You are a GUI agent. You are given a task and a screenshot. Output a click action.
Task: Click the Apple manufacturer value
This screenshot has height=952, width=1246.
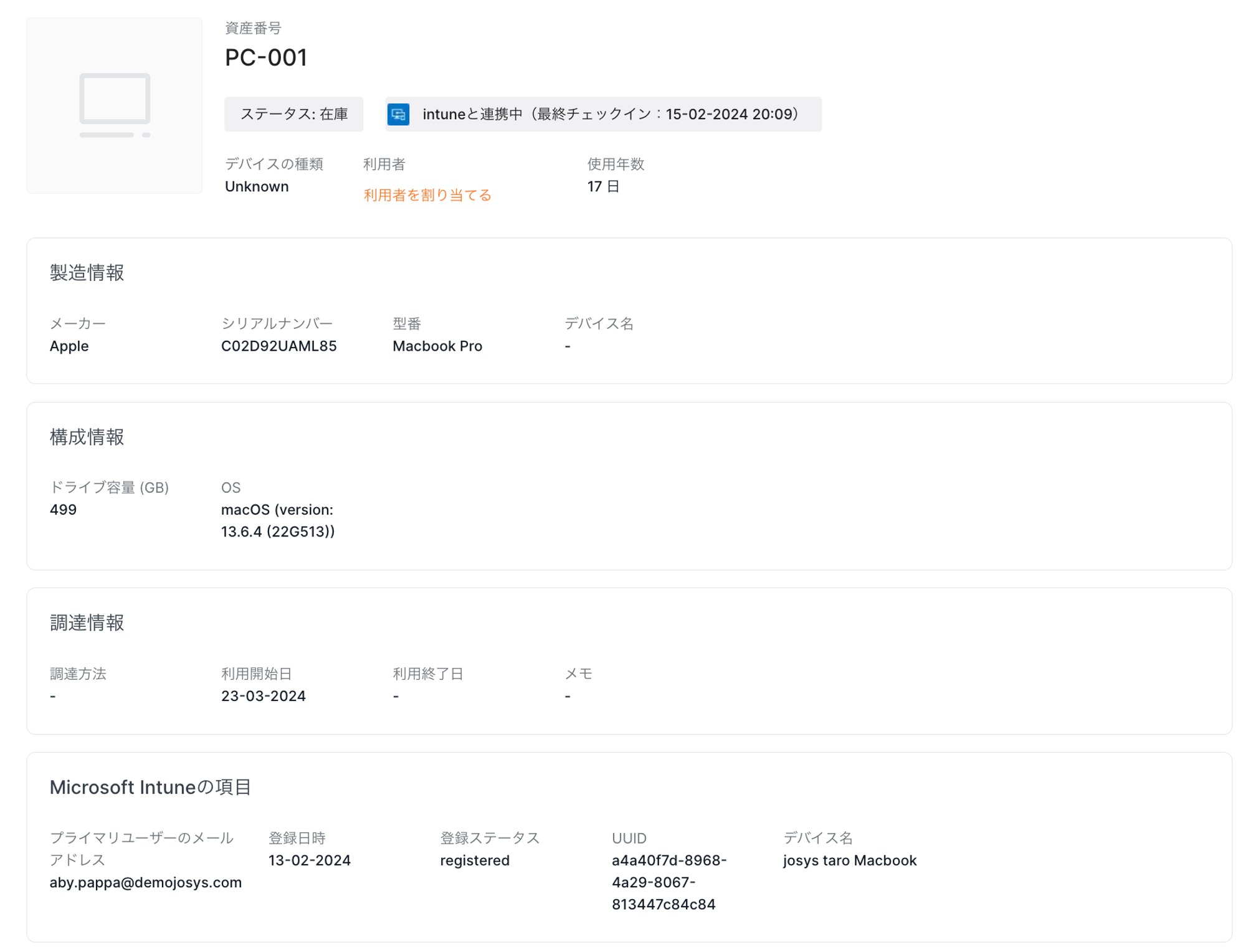tap(69, 346)
